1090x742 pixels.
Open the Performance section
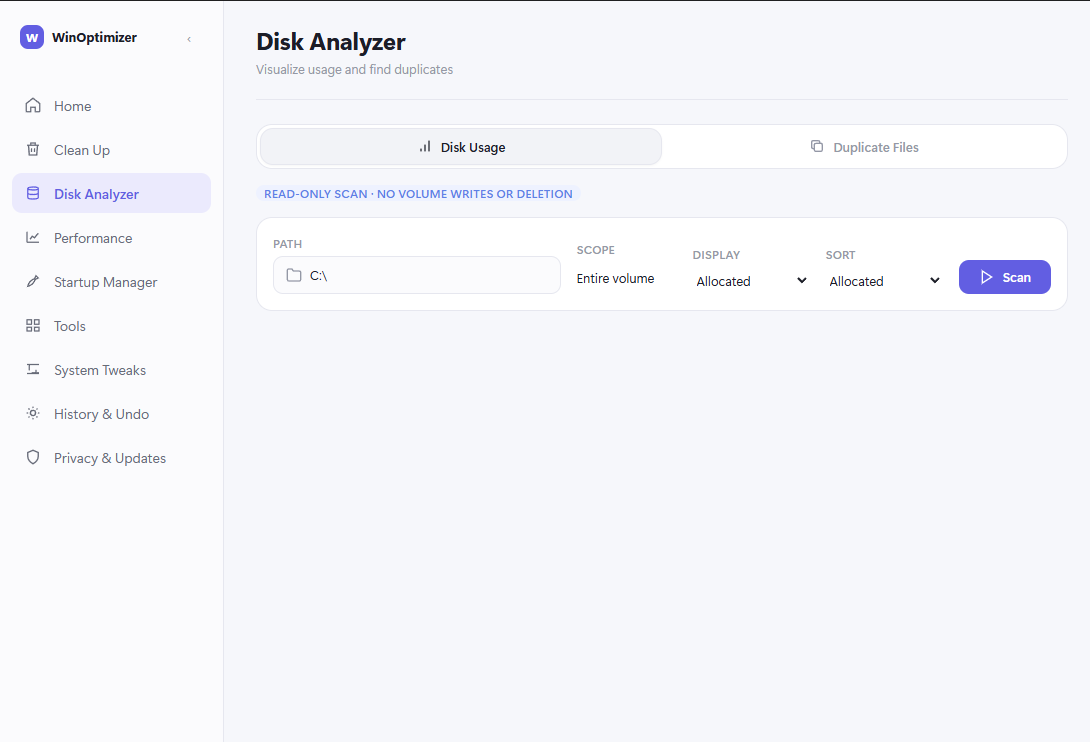pyautogui.click(x=111, y=238)
